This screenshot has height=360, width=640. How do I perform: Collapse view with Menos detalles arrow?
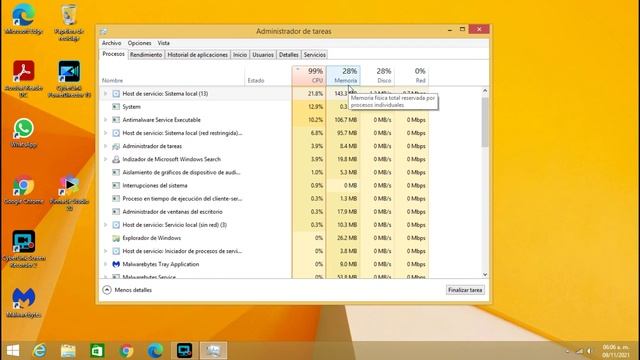107,290
